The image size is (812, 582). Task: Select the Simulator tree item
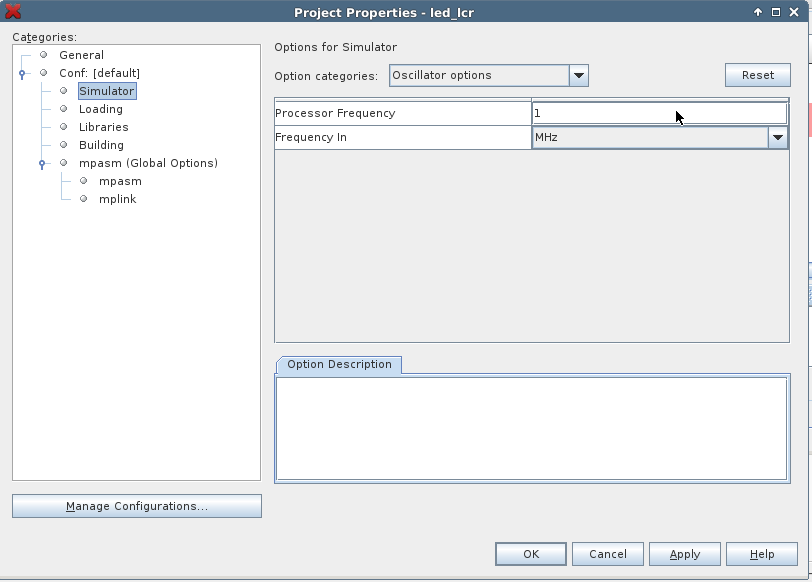point(106,91)
